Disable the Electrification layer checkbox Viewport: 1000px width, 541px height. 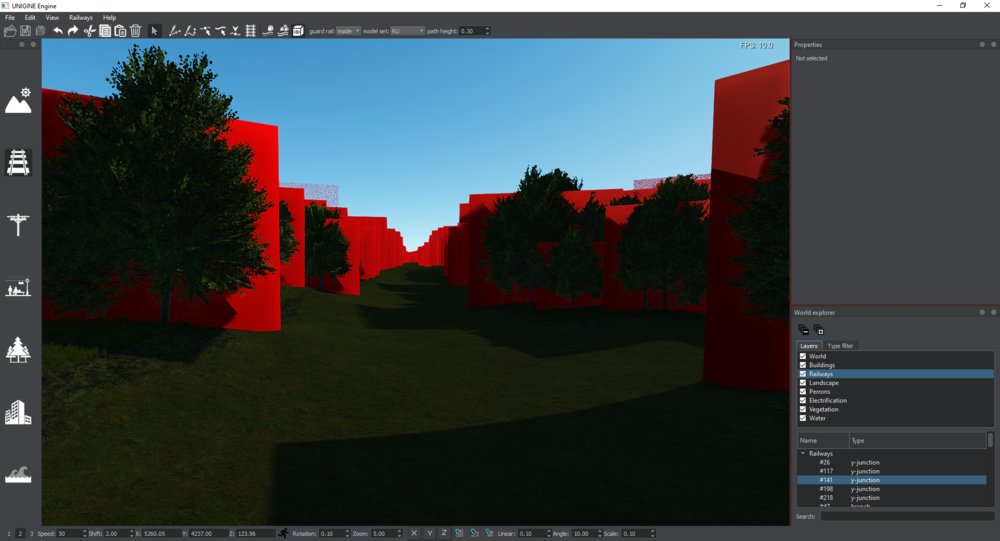point(803,401)
